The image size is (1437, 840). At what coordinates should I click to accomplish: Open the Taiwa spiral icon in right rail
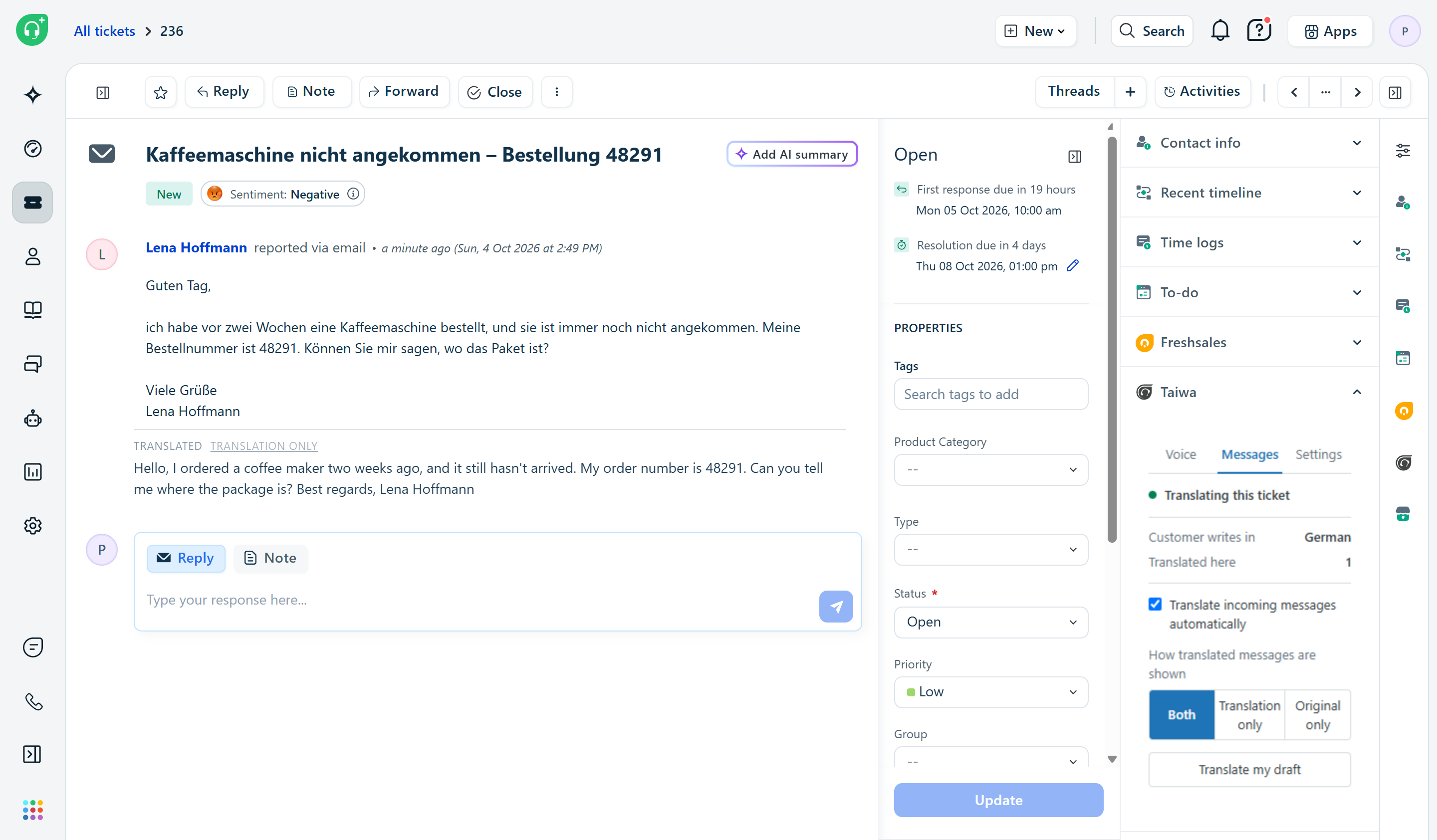[1404, 462]
